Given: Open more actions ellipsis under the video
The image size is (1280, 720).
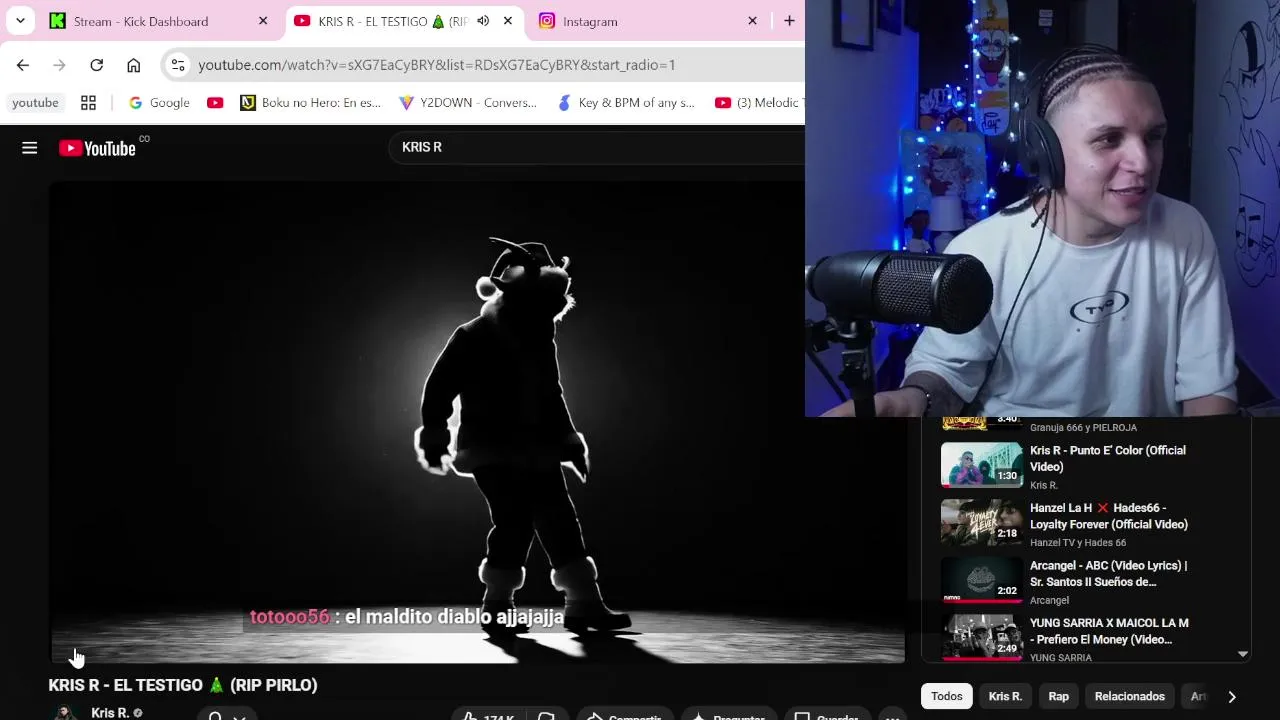Looking at the screenshot, I should 892,716.
